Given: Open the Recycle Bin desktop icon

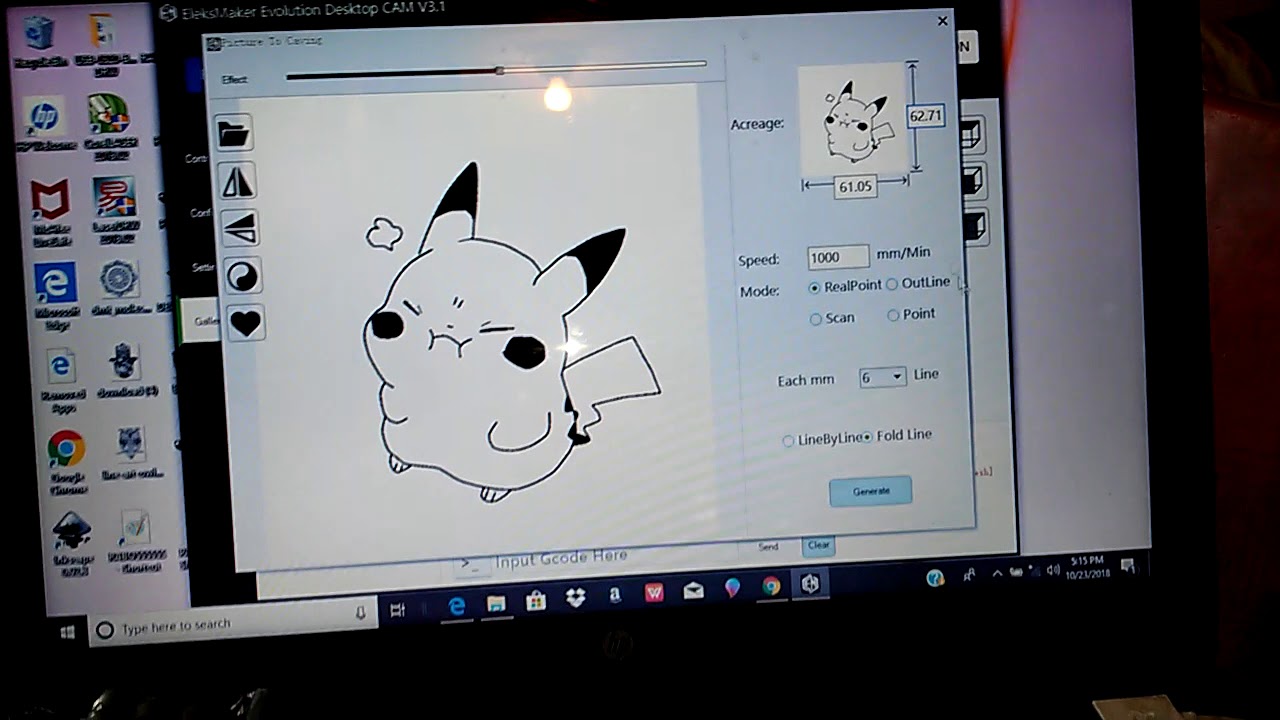Looking at the screenshot, I should [39, 42].
